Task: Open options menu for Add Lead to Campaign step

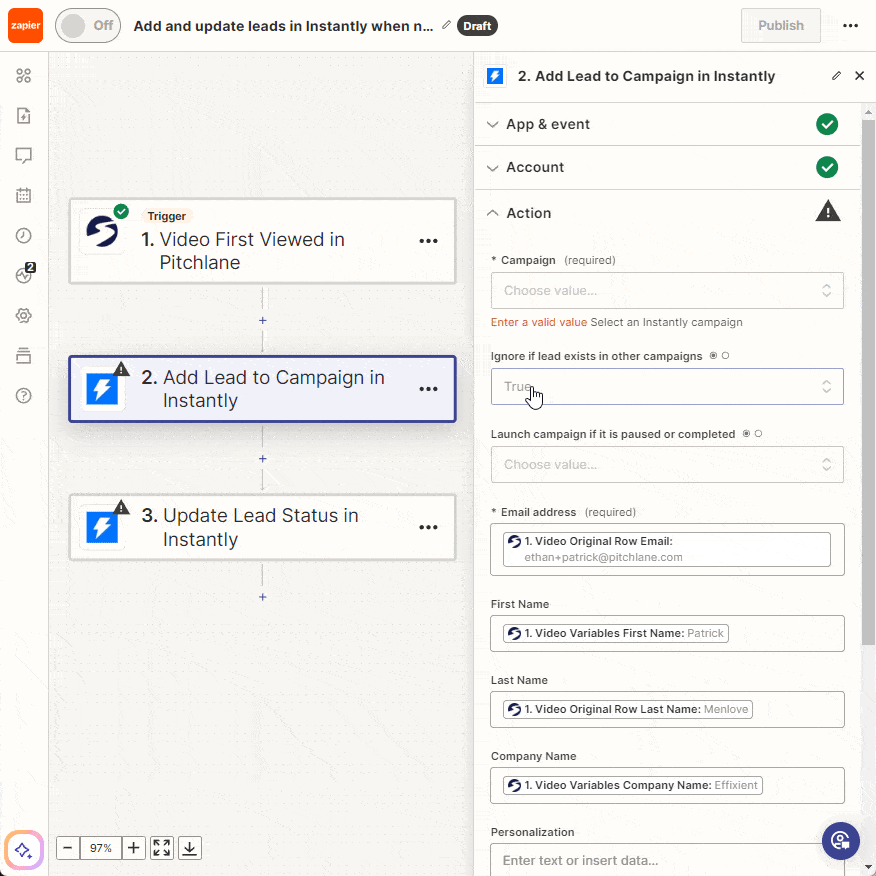Action: [429, 389]
